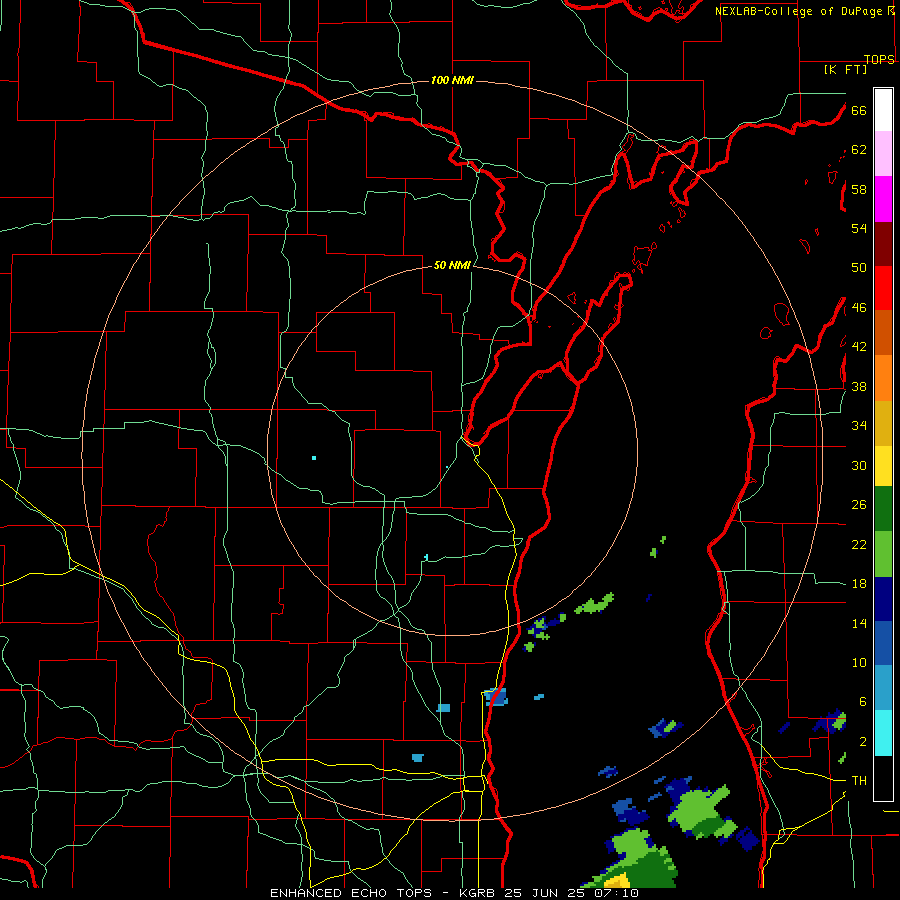Click the "100 NMI" range ring label

[x=452, y=80]
